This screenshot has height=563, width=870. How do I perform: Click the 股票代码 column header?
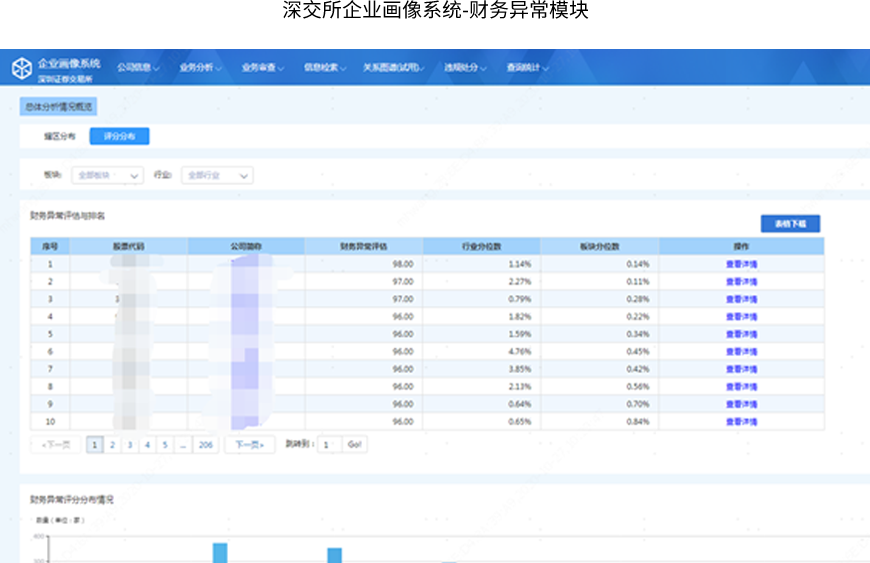129,246
